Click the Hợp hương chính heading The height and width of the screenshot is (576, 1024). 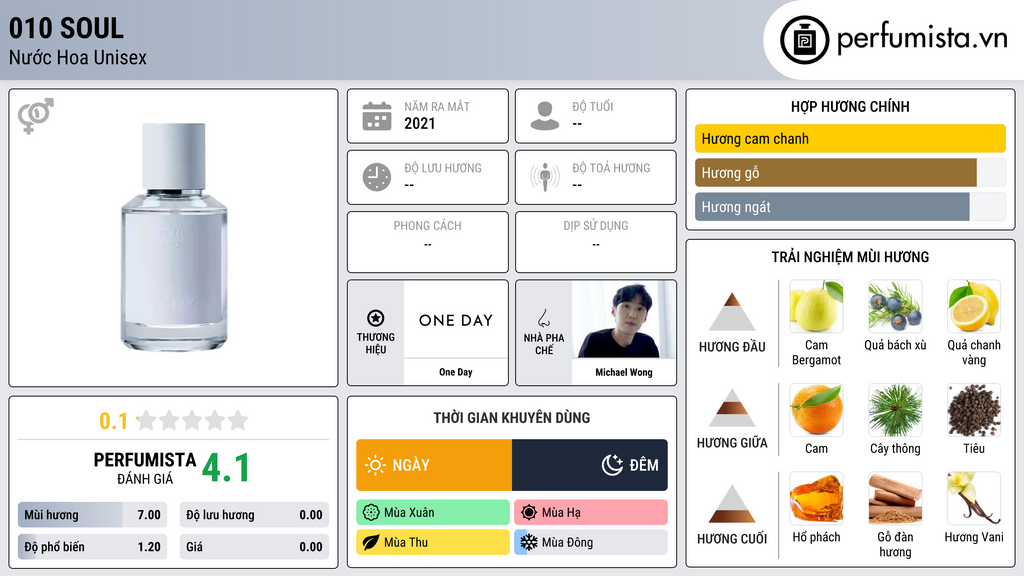tap(850, 106)
